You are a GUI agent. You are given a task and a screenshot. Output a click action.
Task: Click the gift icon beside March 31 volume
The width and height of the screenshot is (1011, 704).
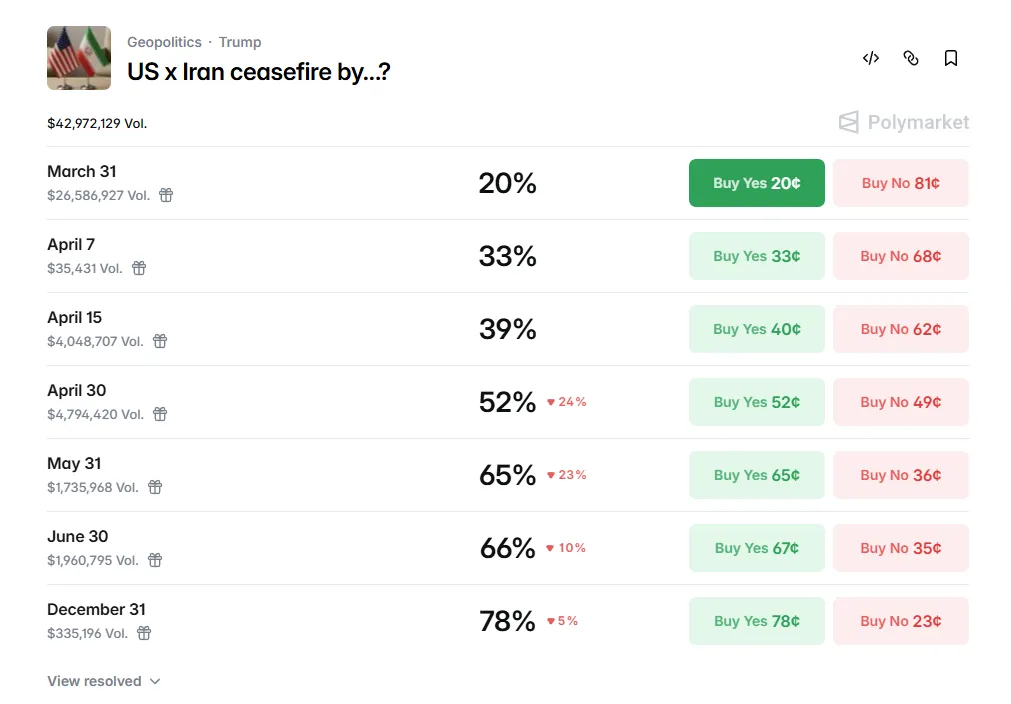166,195
